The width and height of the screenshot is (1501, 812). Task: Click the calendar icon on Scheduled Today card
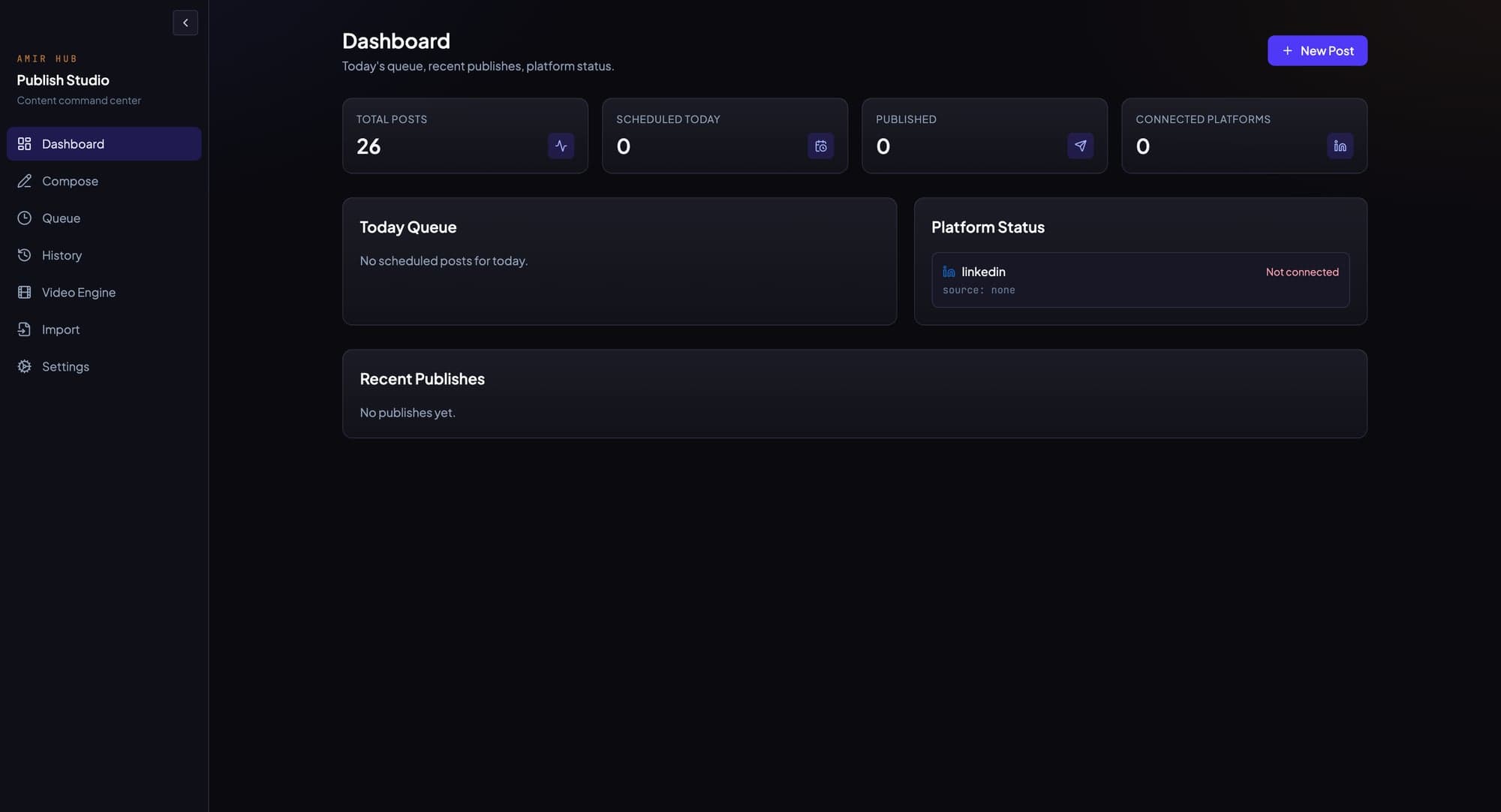coord(820,146)
